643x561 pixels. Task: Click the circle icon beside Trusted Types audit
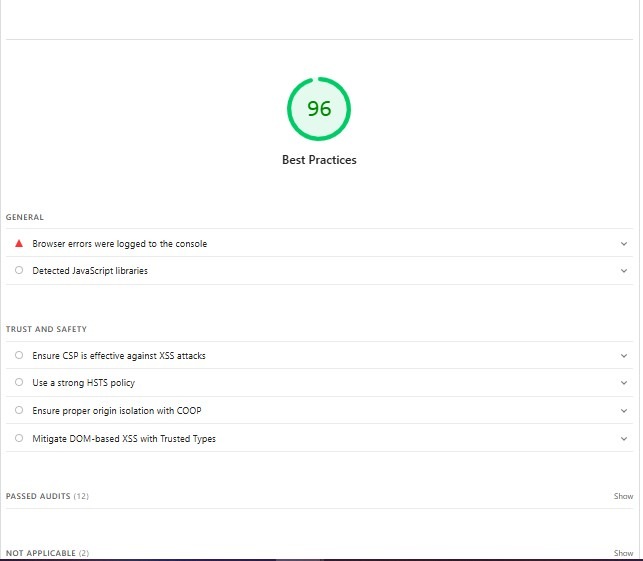(x=19, y=438)
